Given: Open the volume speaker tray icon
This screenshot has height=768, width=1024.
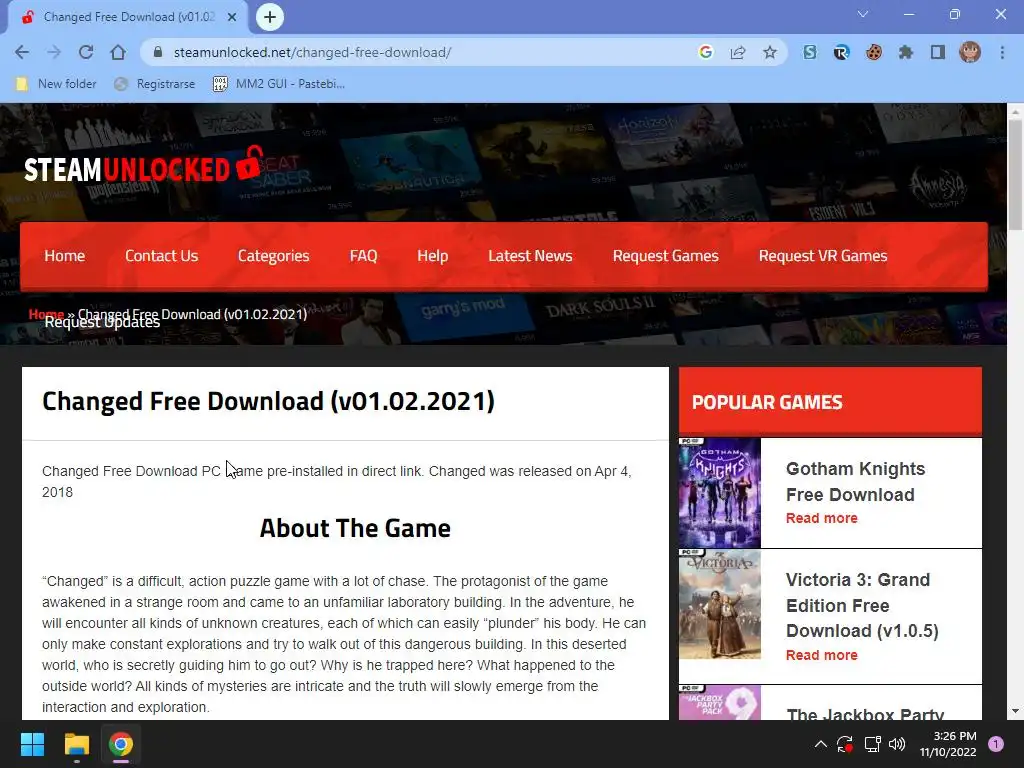Looking at the screenshot, I should click(897, 744).
